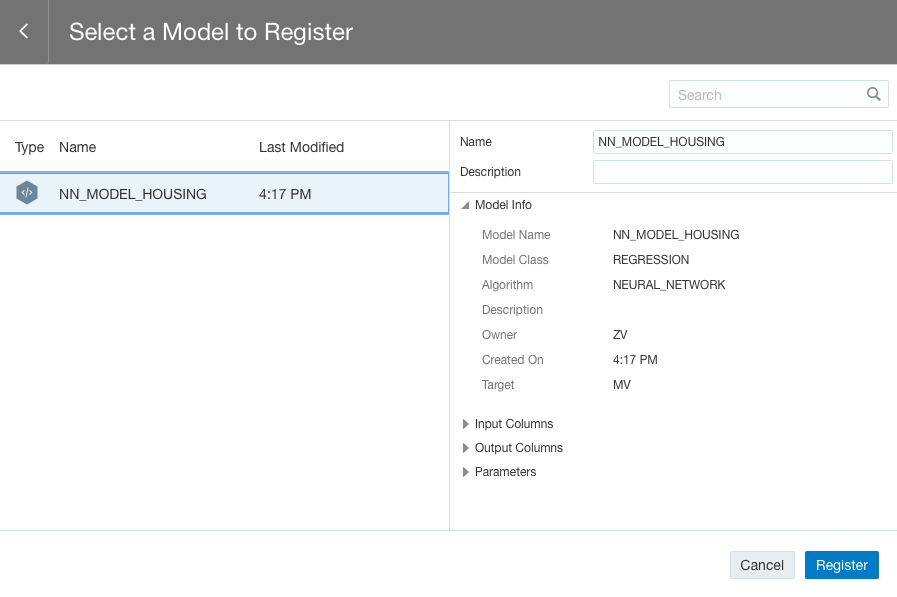Click the model type icon in the list row

pyautogui.click(x=27, y=193)
